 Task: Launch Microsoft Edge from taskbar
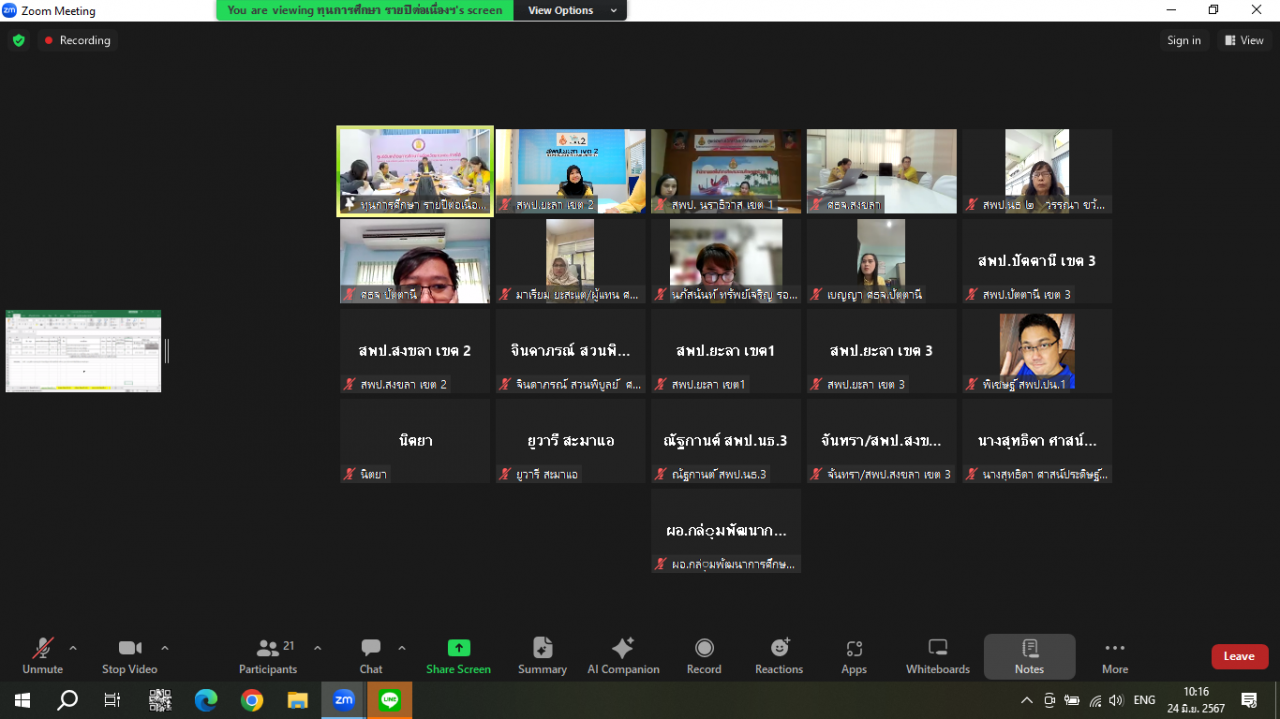[x=206, y=700]
